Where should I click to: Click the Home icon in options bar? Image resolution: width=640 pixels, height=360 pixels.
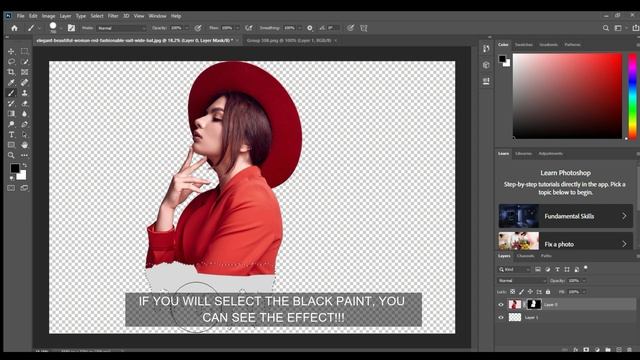(x=15, y=28)
